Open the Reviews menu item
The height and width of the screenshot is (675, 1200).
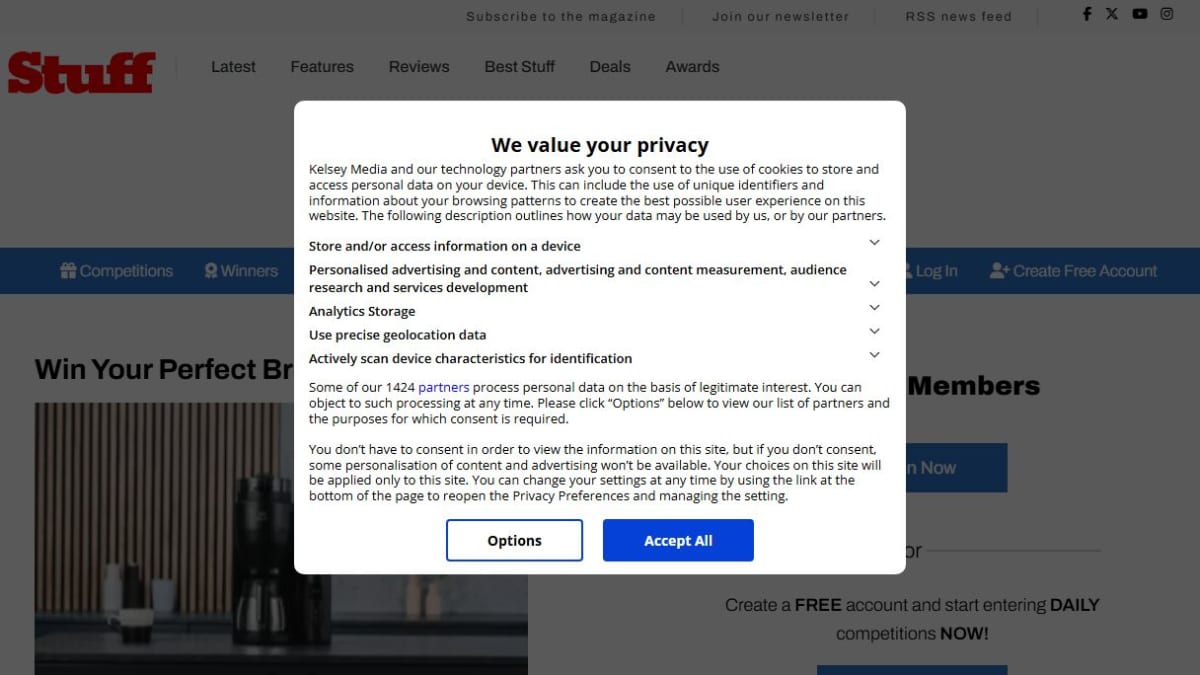[419, 67]
